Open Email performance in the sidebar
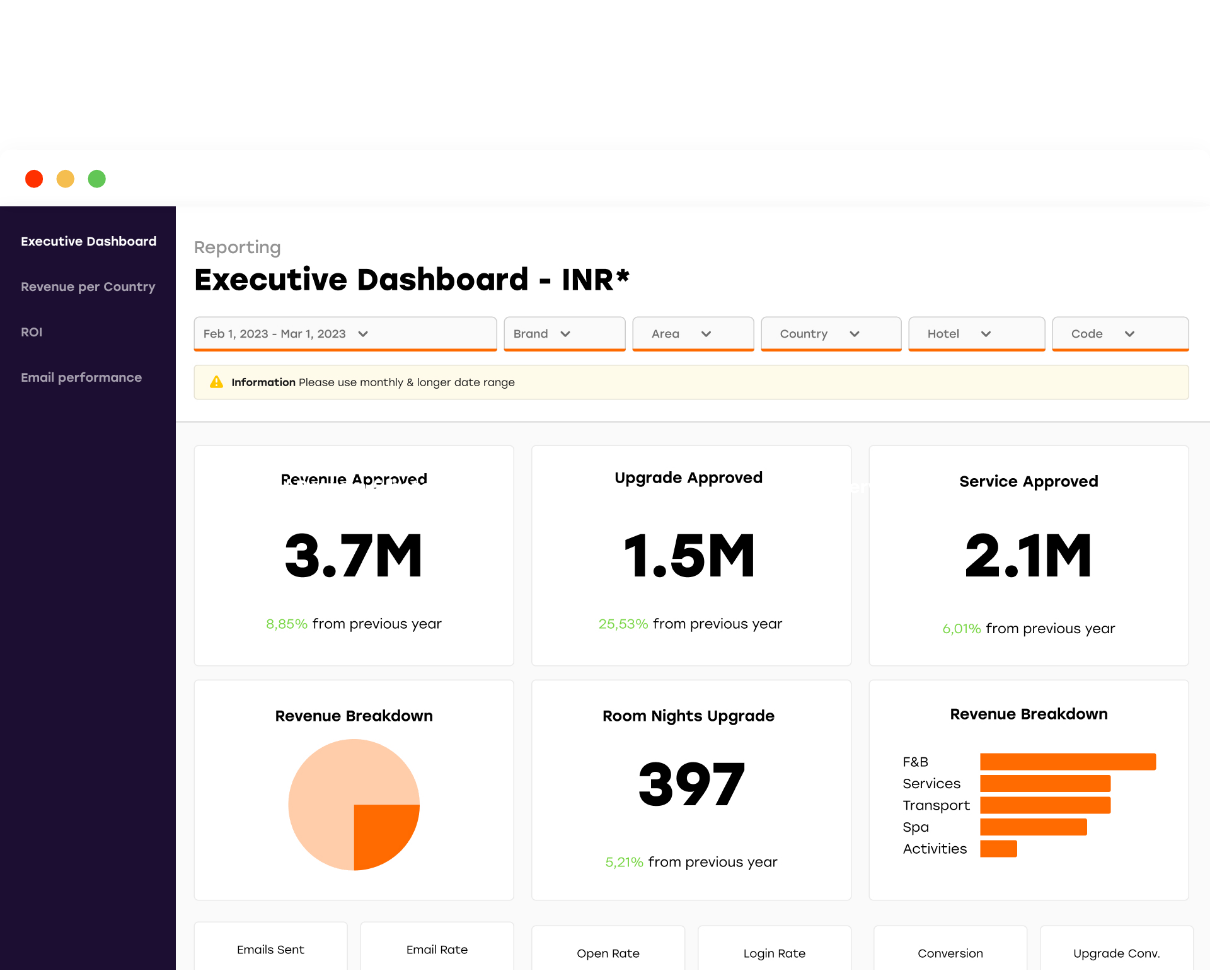 pyautogui.click(x=81, y=378)
